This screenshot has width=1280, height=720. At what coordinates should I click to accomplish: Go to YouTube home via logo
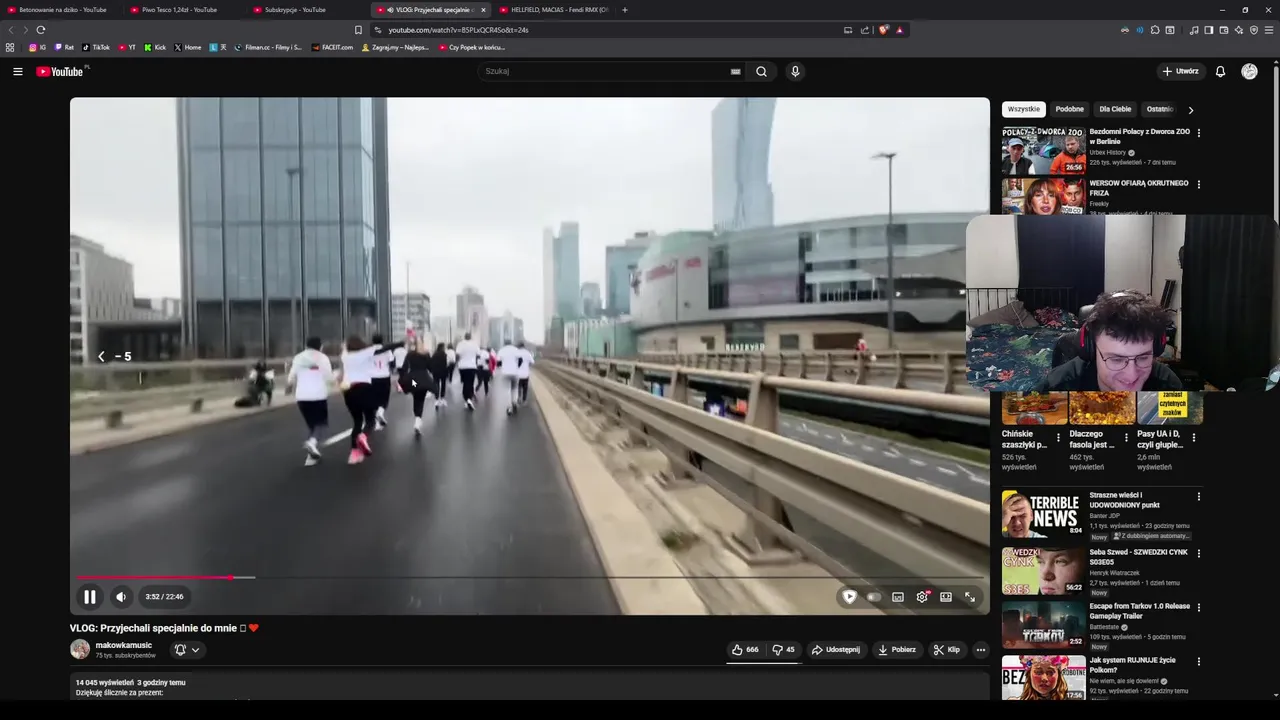tap(60, 71)
